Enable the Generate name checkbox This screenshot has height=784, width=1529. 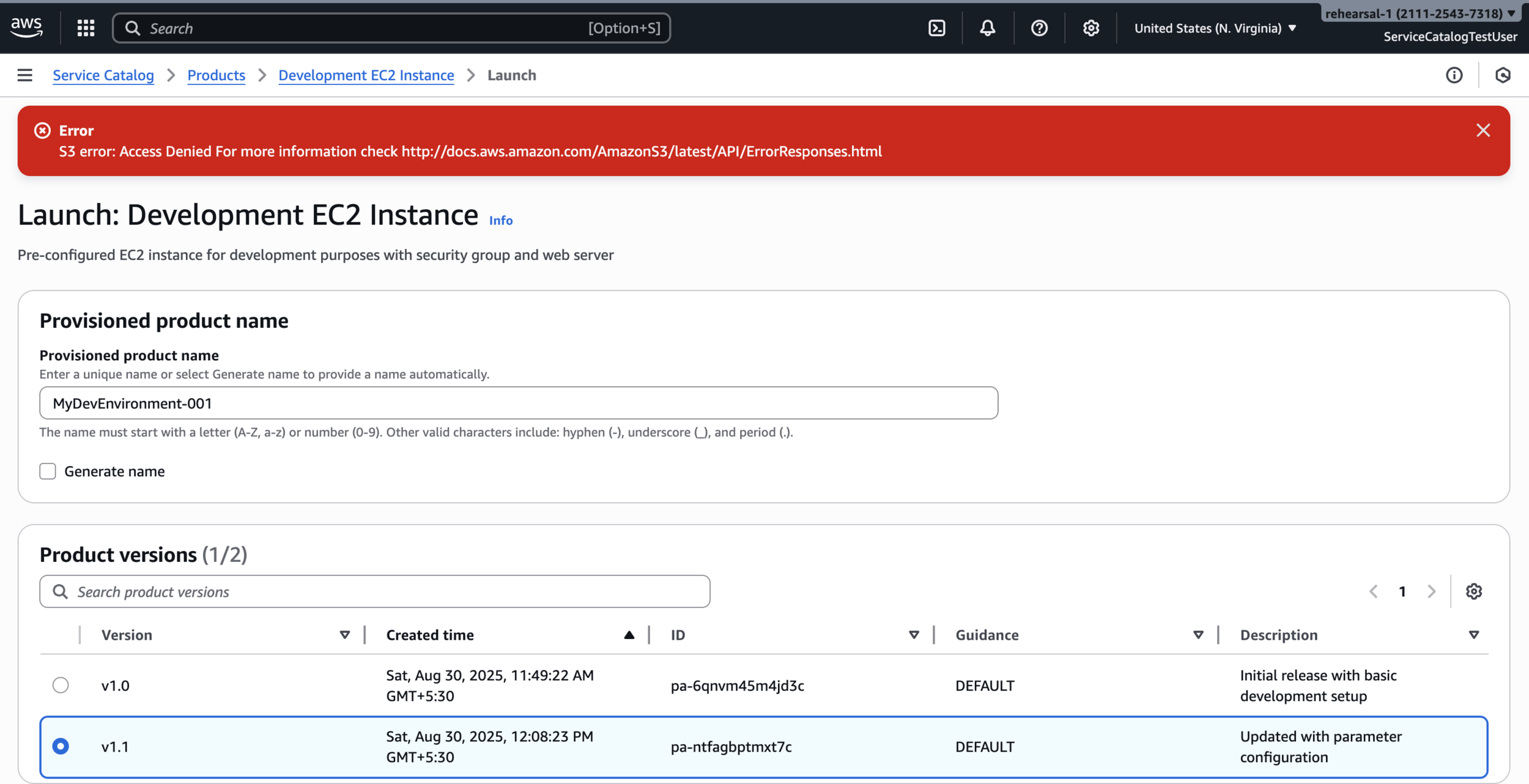click(x=48, y=472)
